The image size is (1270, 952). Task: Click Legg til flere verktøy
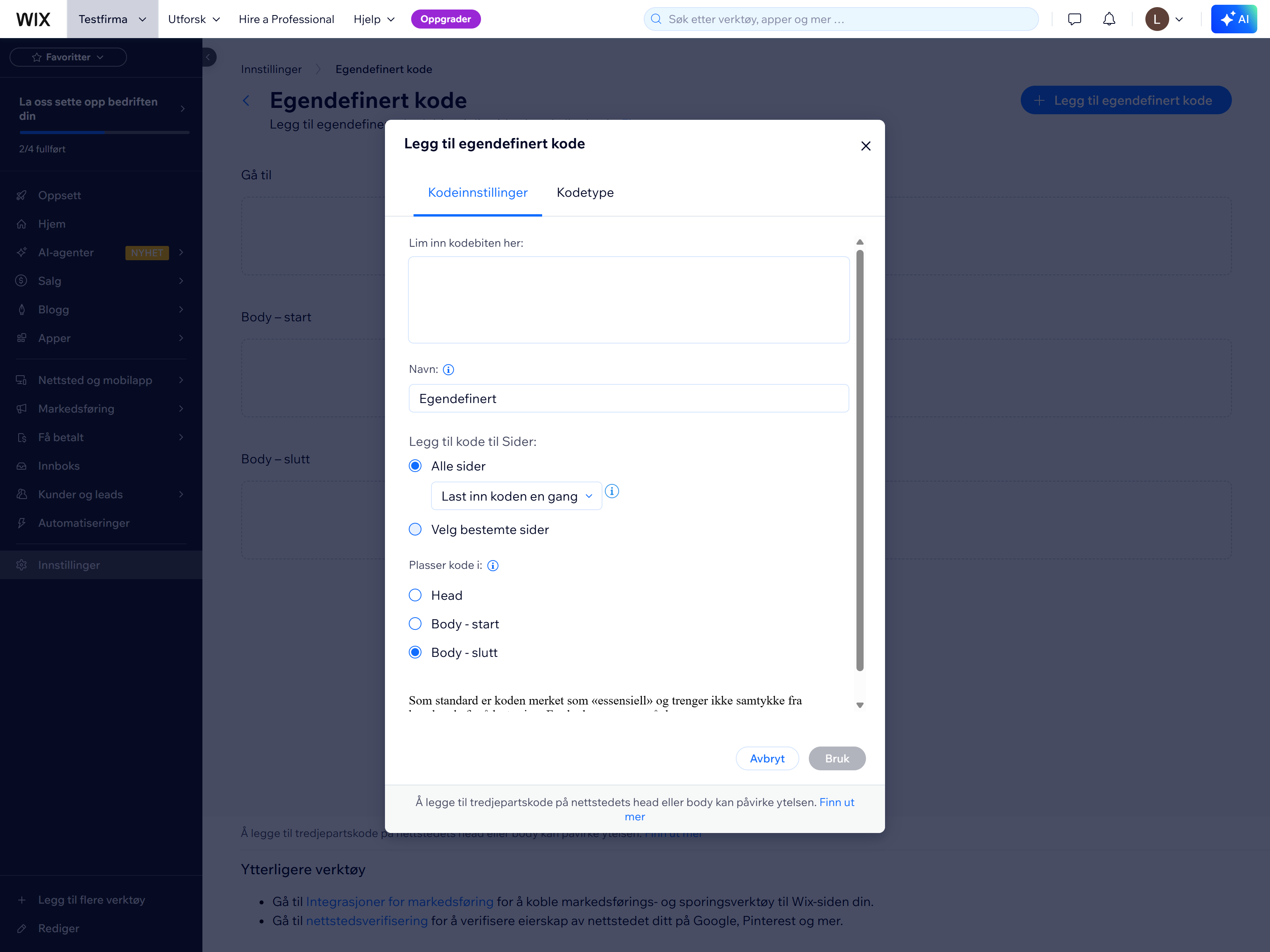click(x=101, y=900)
